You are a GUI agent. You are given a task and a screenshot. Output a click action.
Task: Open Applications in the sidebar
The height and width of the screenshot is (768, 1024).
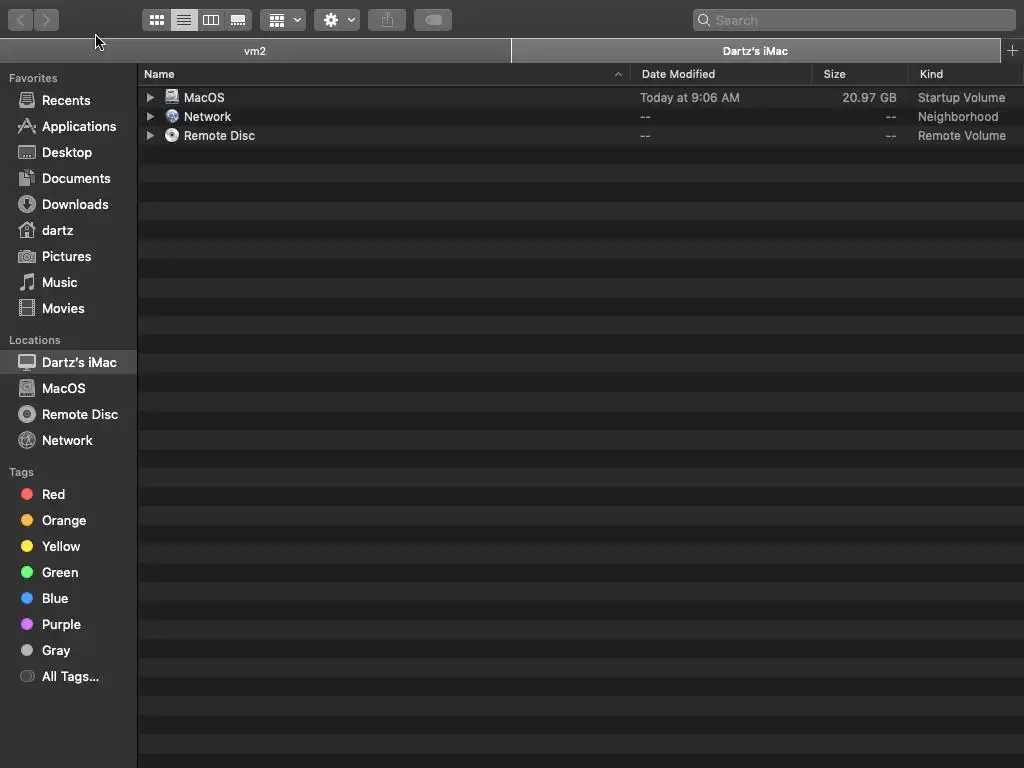tap(69, 126)
